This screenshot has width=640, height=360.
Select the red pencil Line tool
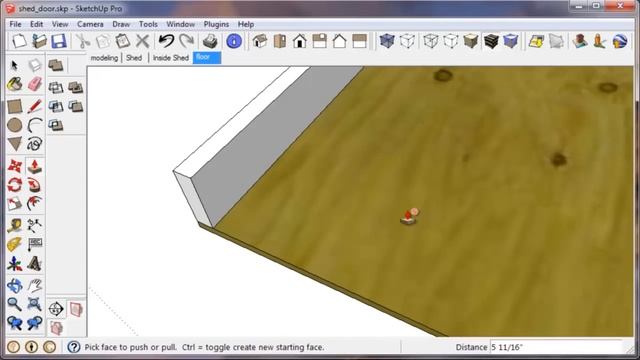click(x=35, y=106)
